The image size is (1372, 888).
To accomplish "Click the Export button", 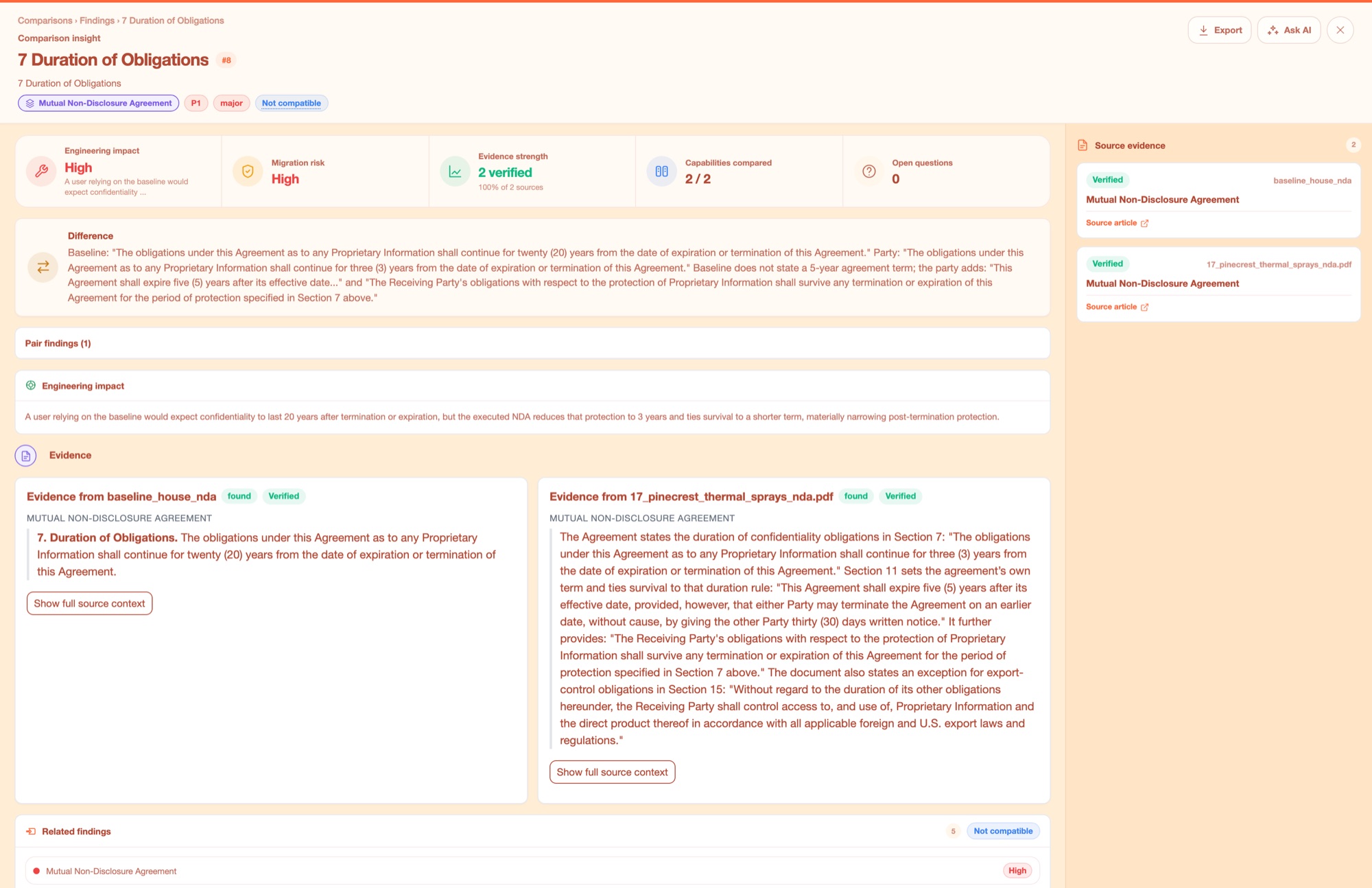I will click(x=1219, y=30).
